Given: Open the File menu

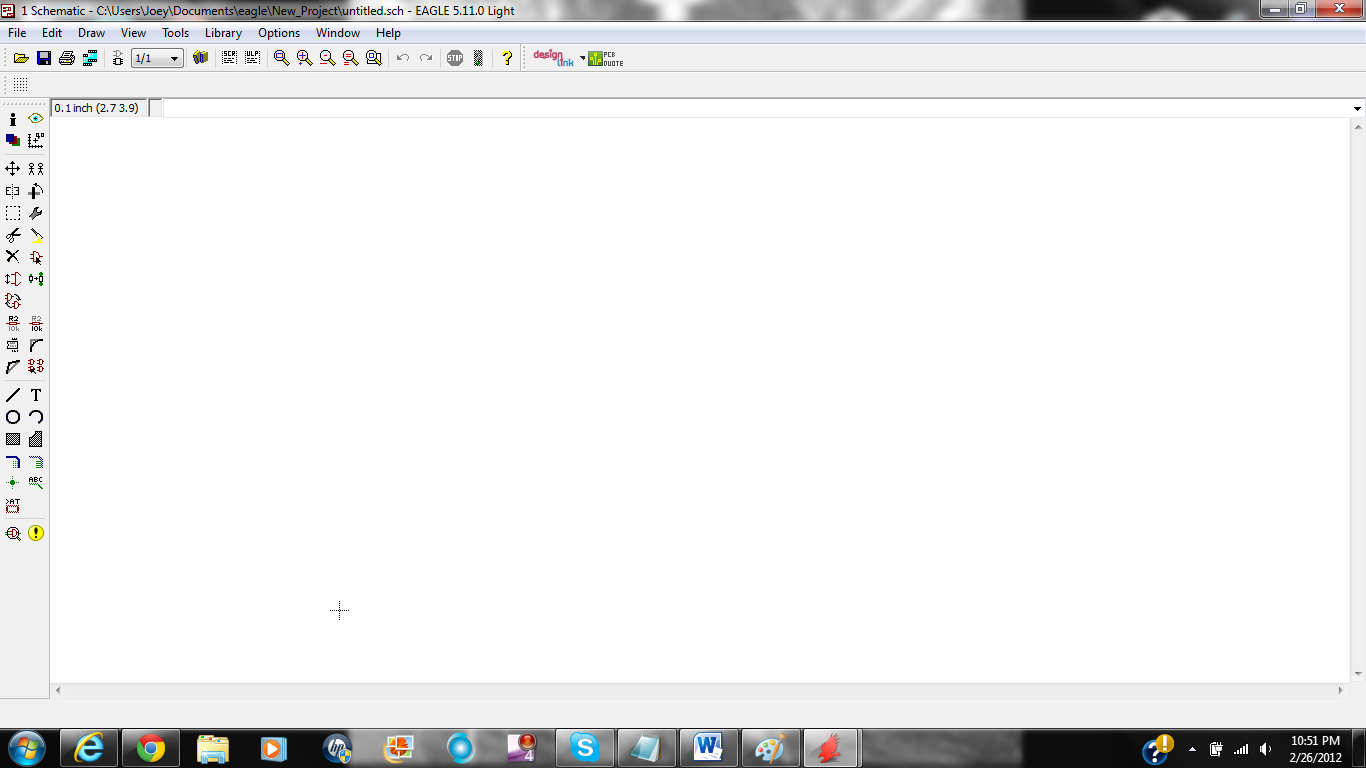Looking at the screenshot, I should click(x=17, y=33).
